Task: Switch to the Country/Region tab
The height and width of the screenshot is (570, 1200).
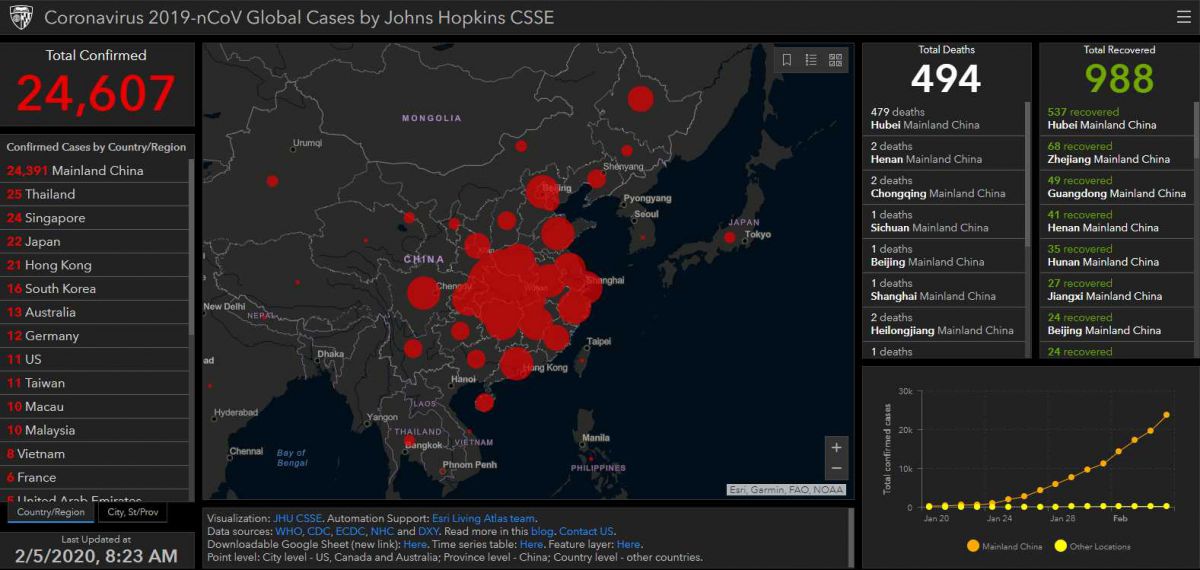Action: [51, 512]
